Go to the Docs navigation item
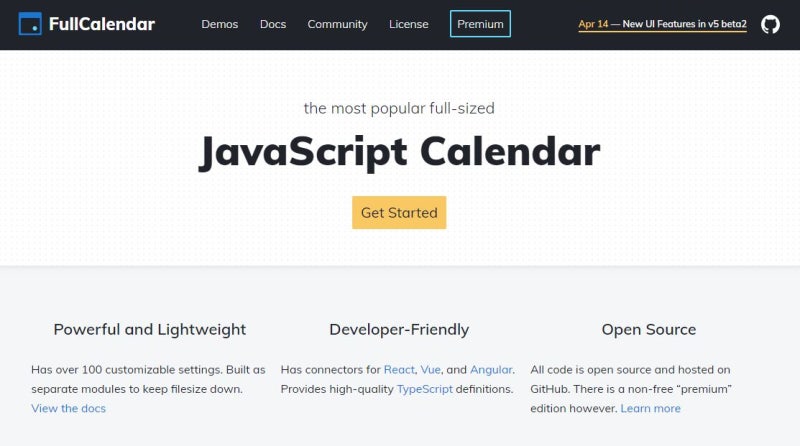Screen dimensions: 800x446 (273, 24)
